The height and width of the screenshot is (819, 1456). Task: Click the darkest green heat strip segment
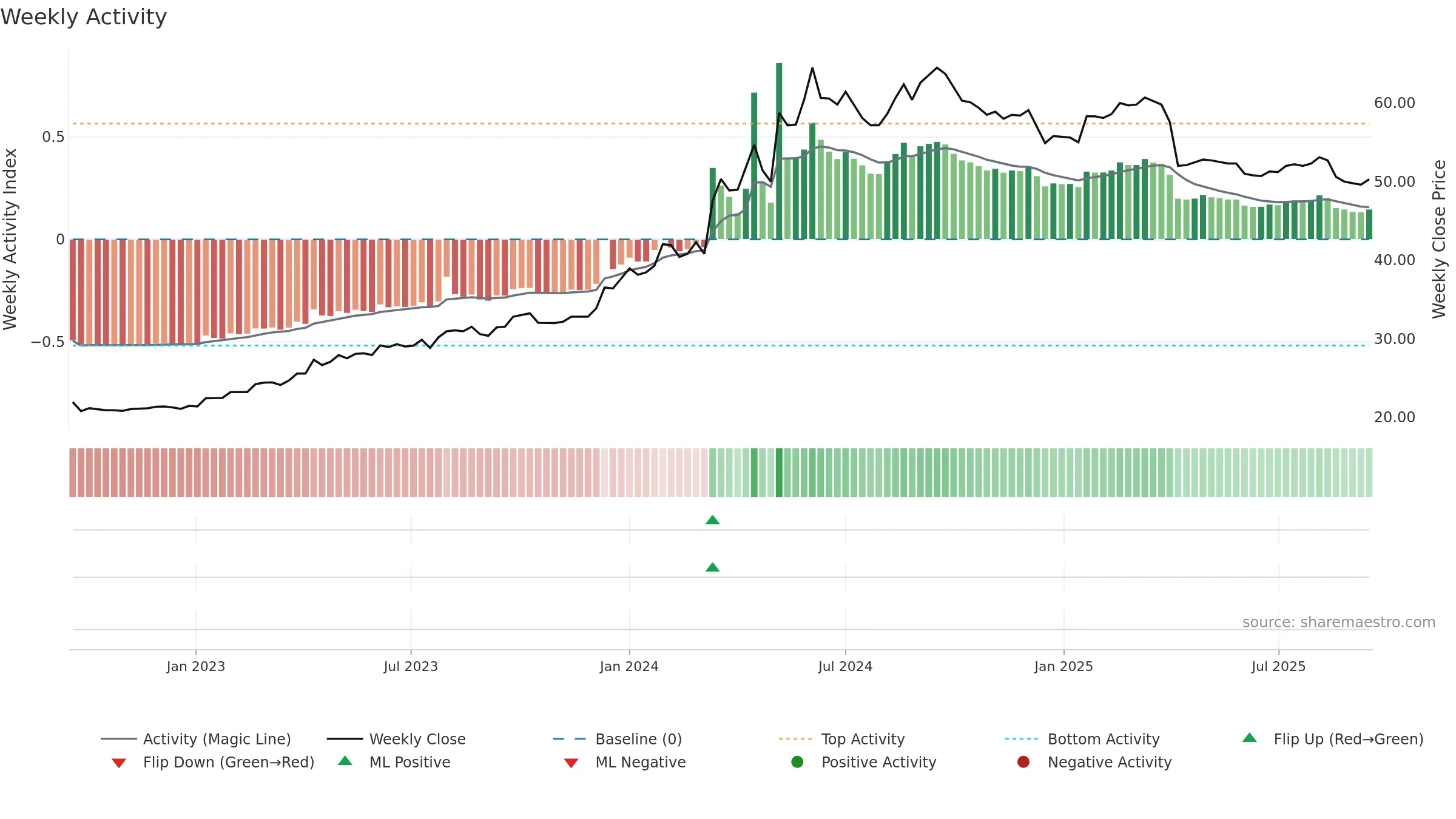coord(779,473)
